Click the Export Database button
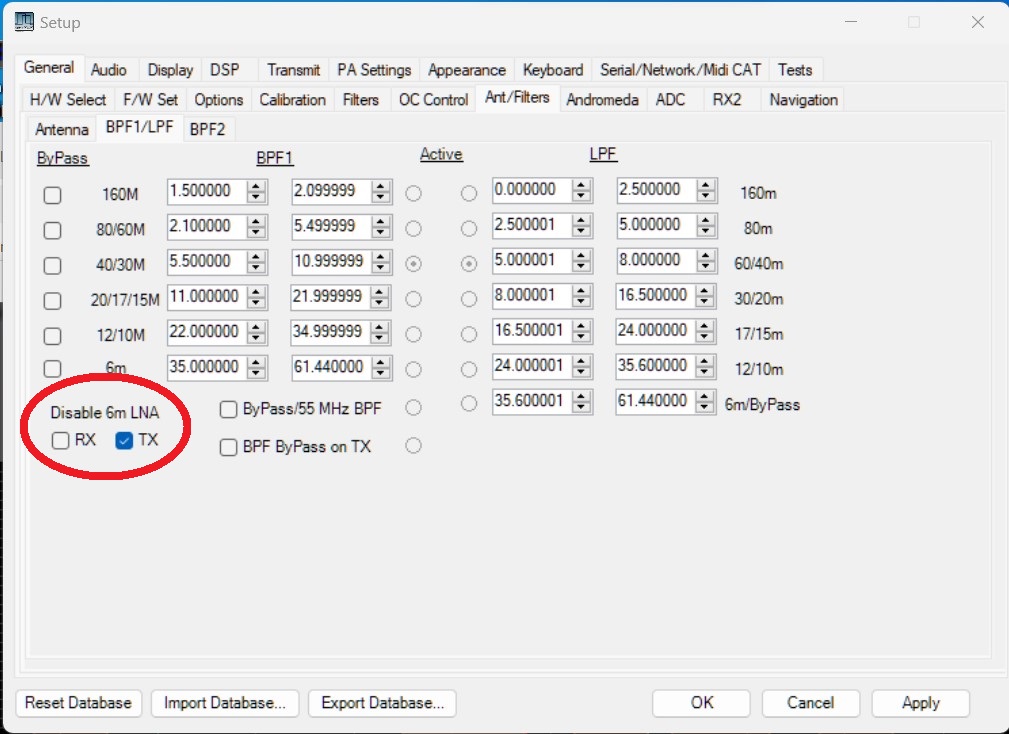Screen dimensions: 1009x734 point(382,703)
